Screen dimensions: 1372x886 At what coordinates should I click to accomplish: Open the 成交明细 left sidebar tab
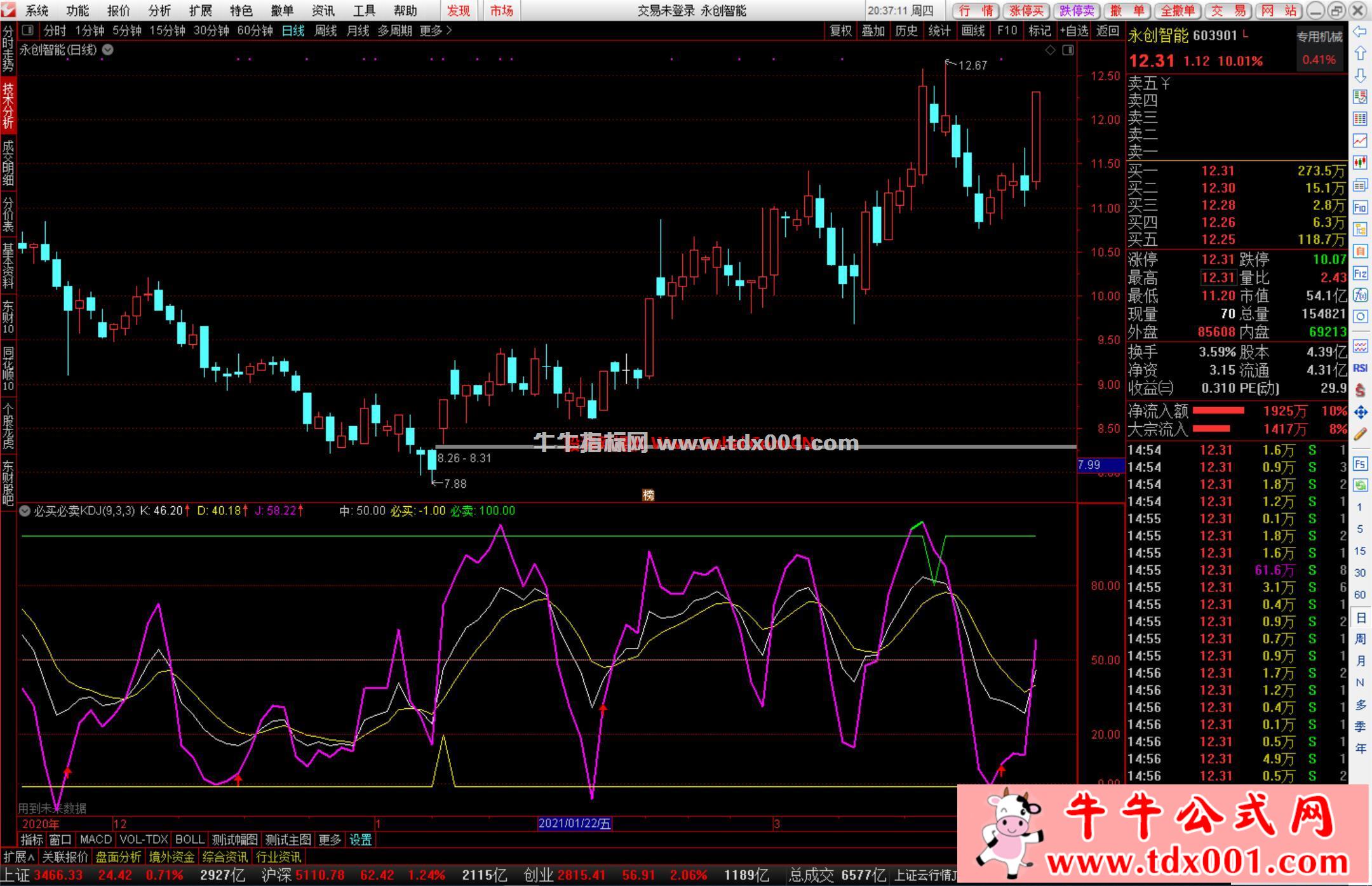(8, 163)
